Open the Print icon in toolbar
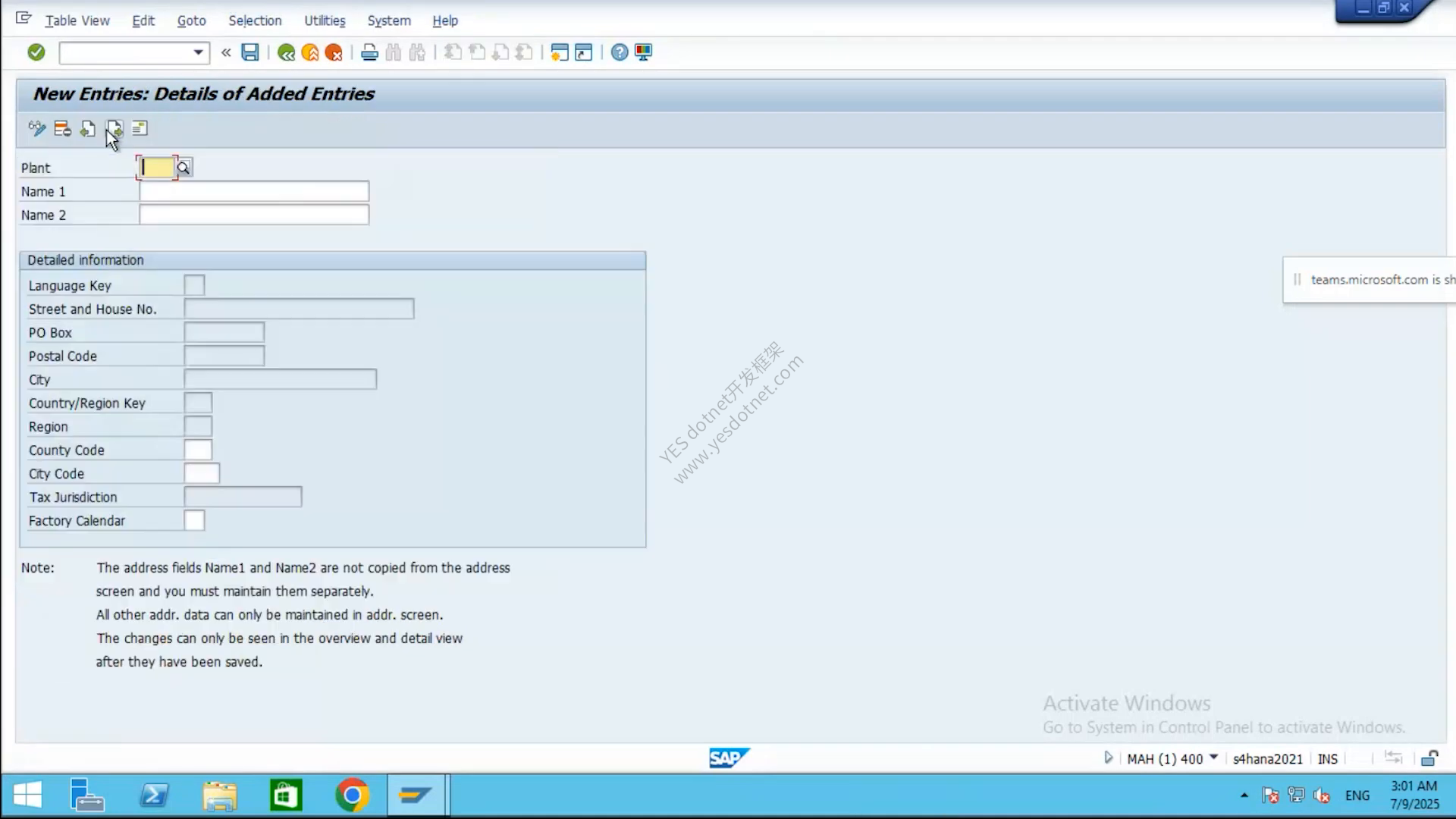Viewport: 1456px width, 819px height. point(369,52)
